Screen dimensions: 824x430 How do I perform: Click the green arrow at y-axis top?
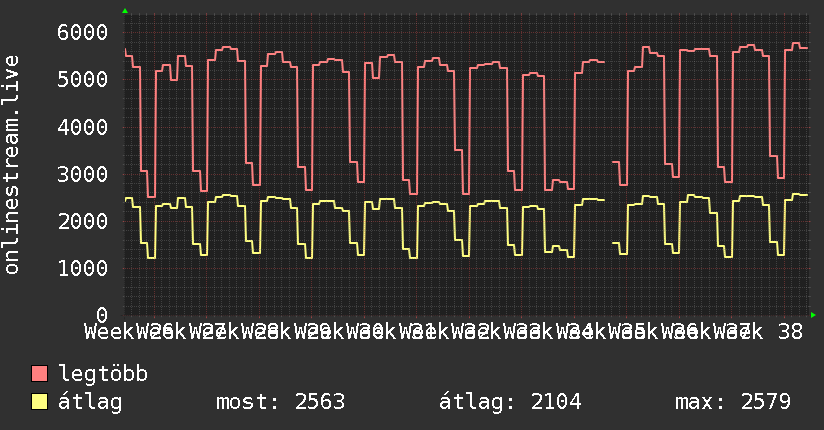(125, 11)
